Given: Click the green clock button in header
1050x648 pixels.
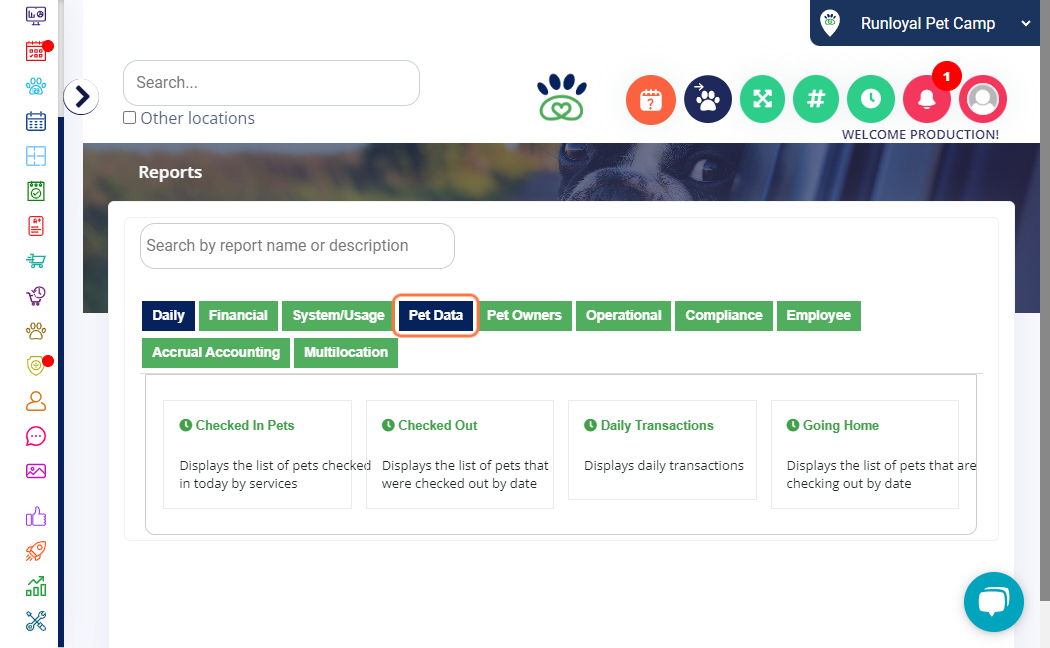Looking at the screenshot, I should 871,100.
